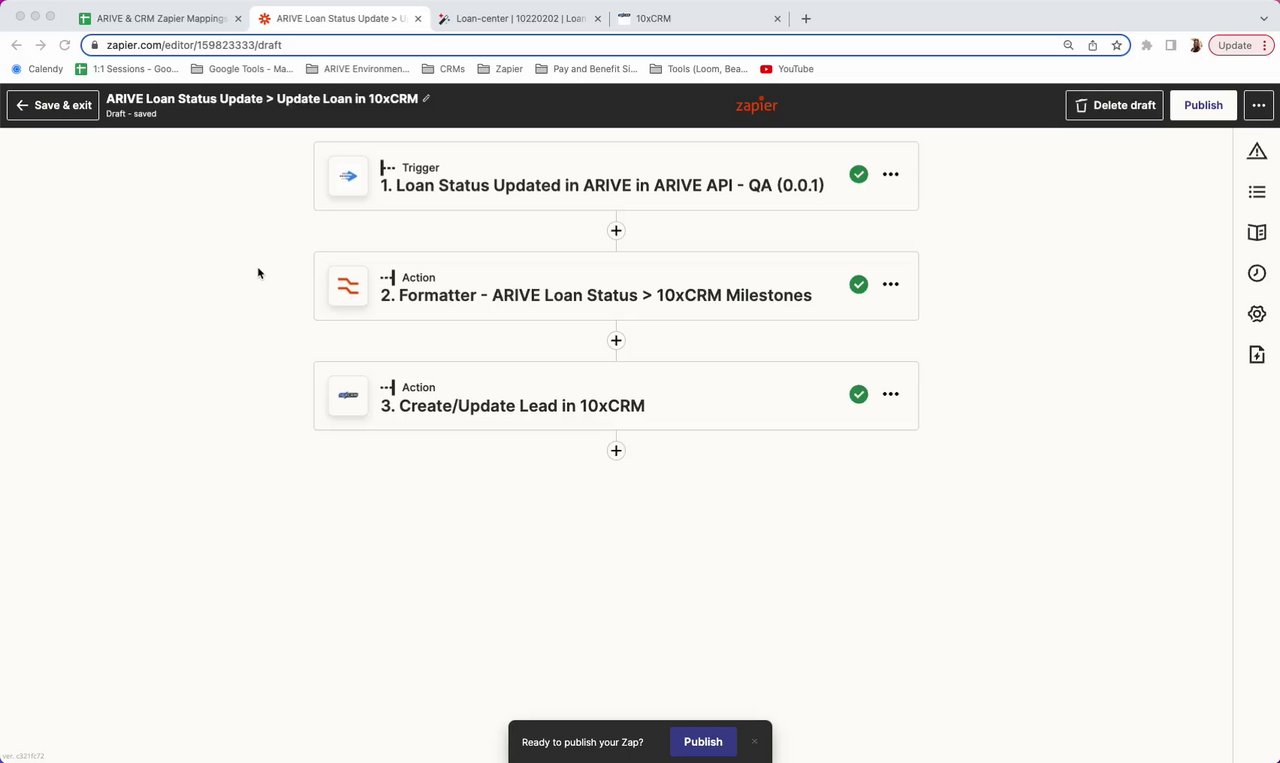Screen dimensions: 1280x763
Task: Open Chrome extensions puzzle icon
Action: click(x=1146, y=45)
